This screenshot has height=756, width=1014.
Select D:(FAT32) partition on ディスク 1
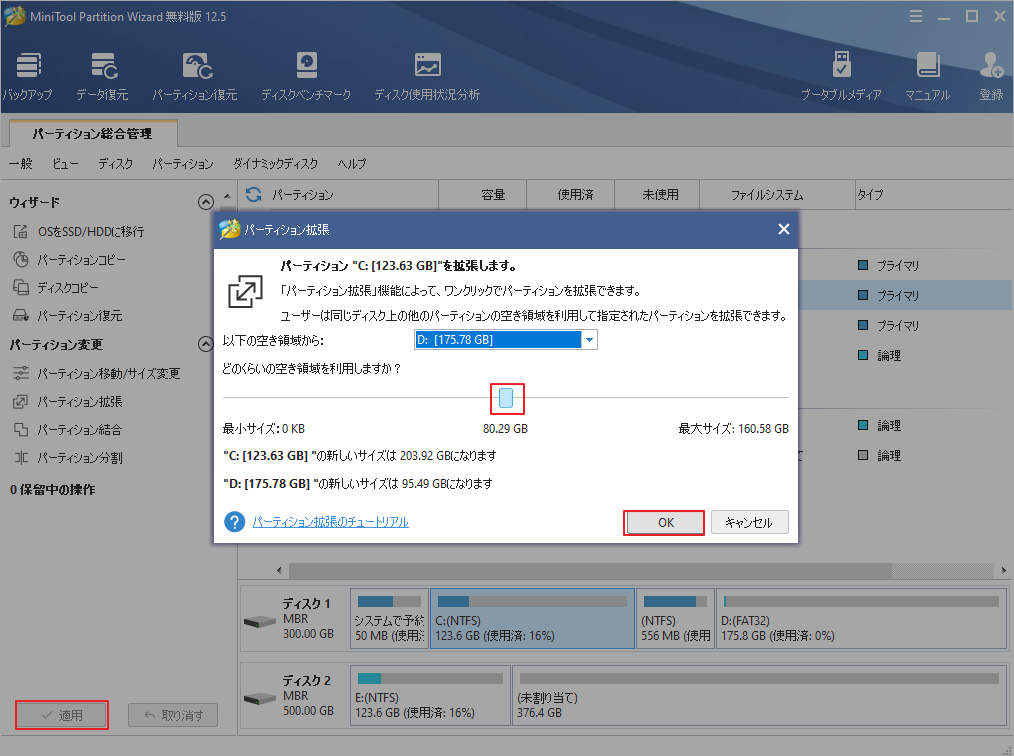861,618
